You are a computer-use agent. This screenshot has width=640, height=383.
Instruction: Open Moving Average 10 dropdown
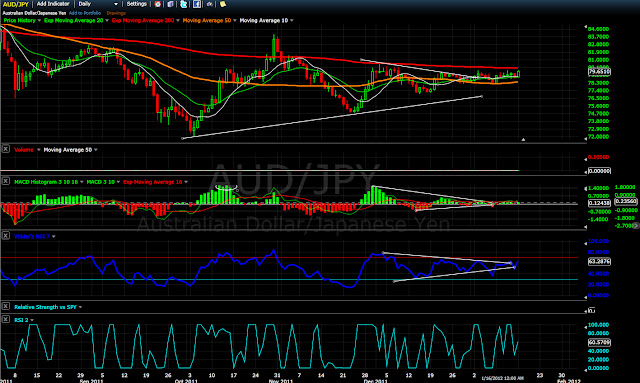291,20
